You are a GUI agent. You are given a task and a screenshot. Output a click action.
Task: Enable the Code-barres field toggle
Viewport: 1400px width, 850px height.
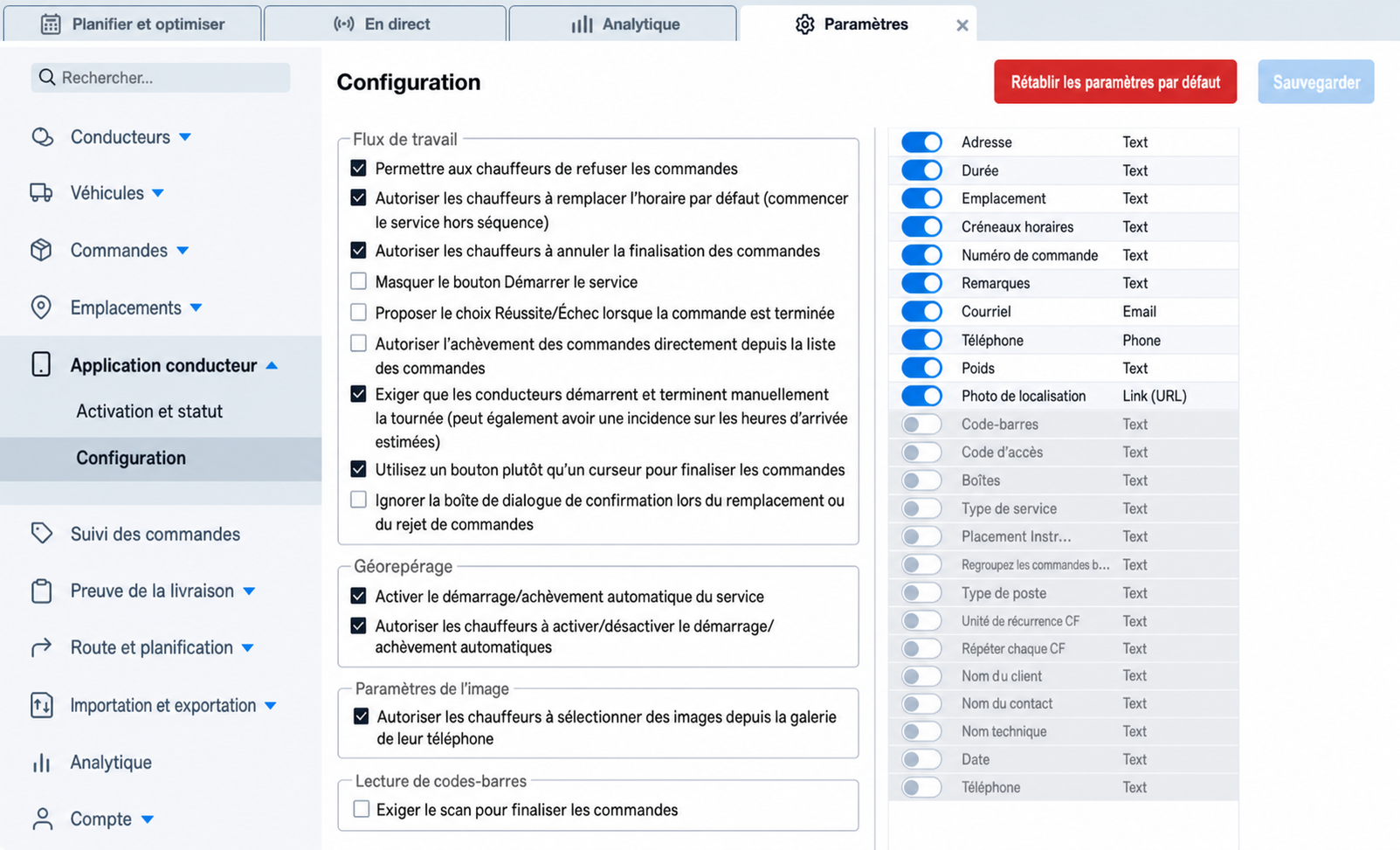click(921, 424)
